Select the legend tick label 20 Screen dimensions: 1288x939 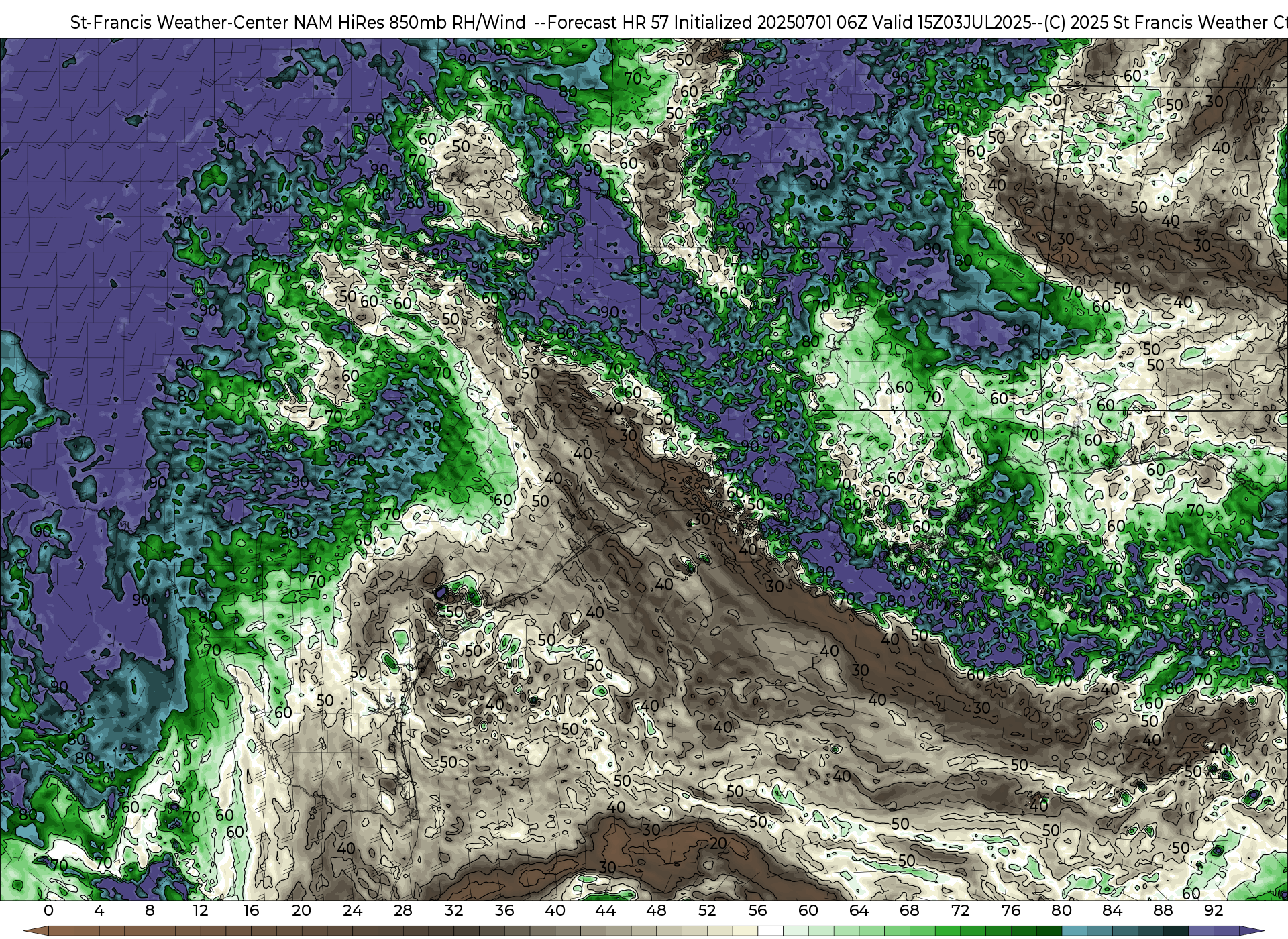[302, 910]
